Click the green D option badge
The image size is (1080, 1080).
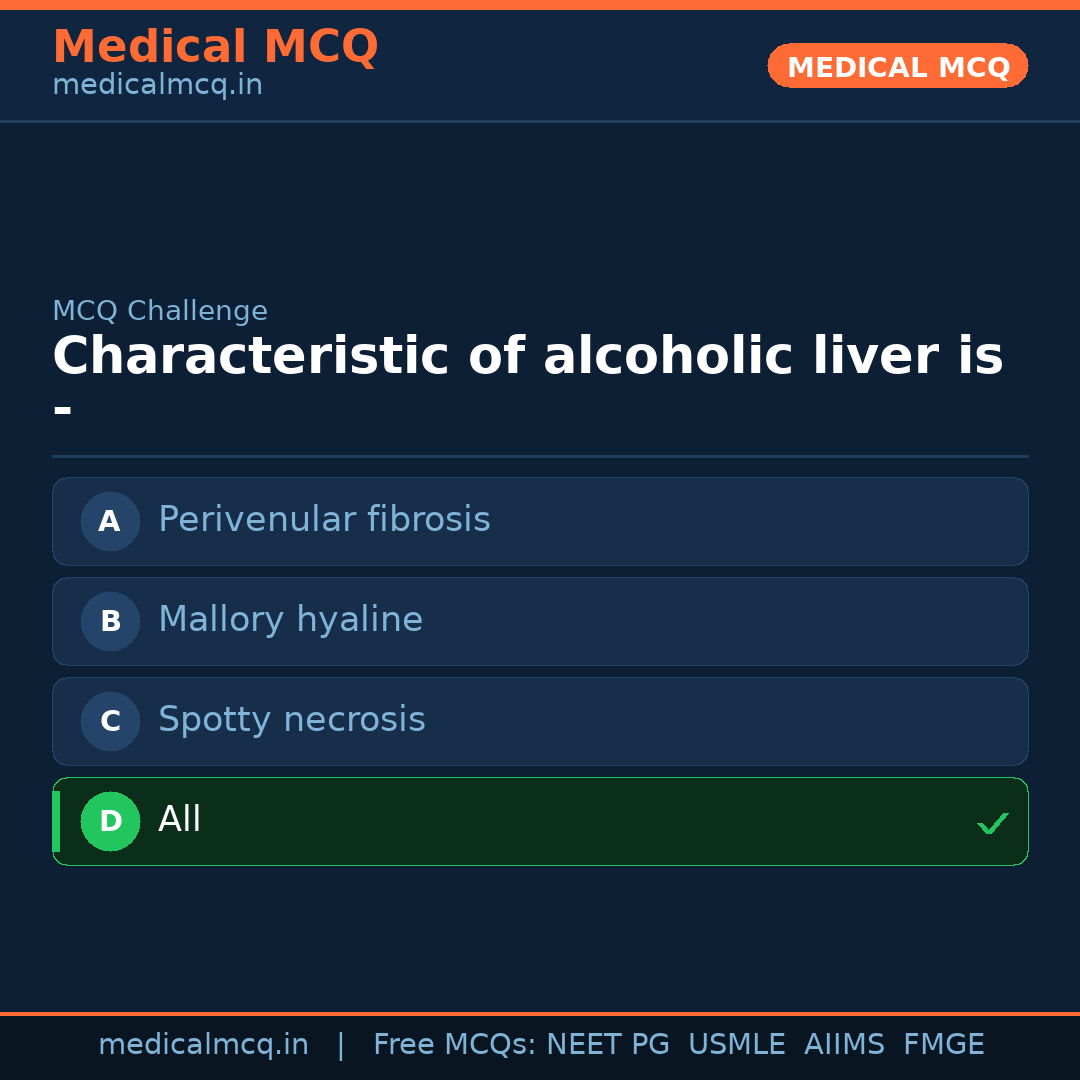110,821
